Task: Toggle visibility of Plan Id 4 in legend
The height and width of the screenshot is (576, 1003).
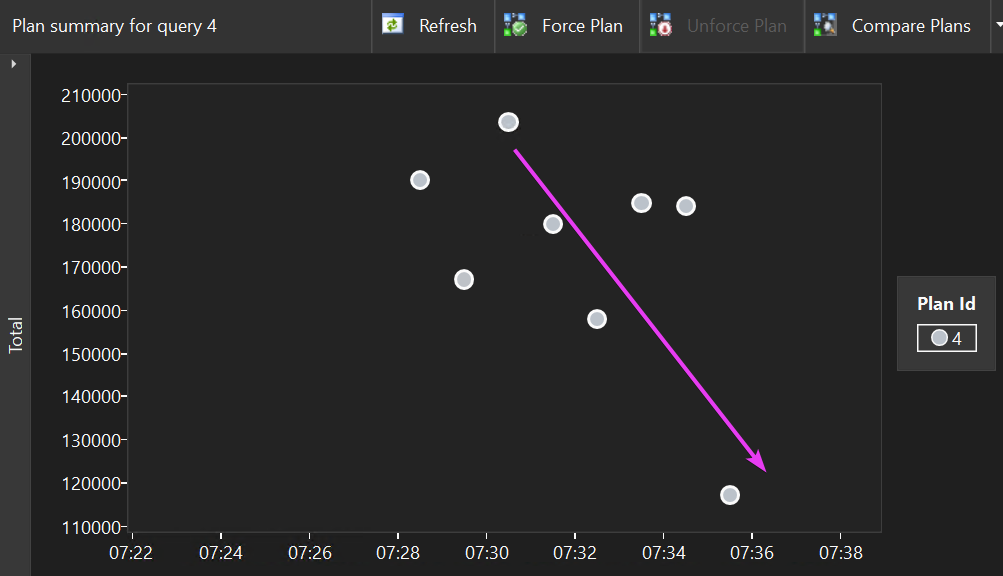Action: [x=946, y=338]
